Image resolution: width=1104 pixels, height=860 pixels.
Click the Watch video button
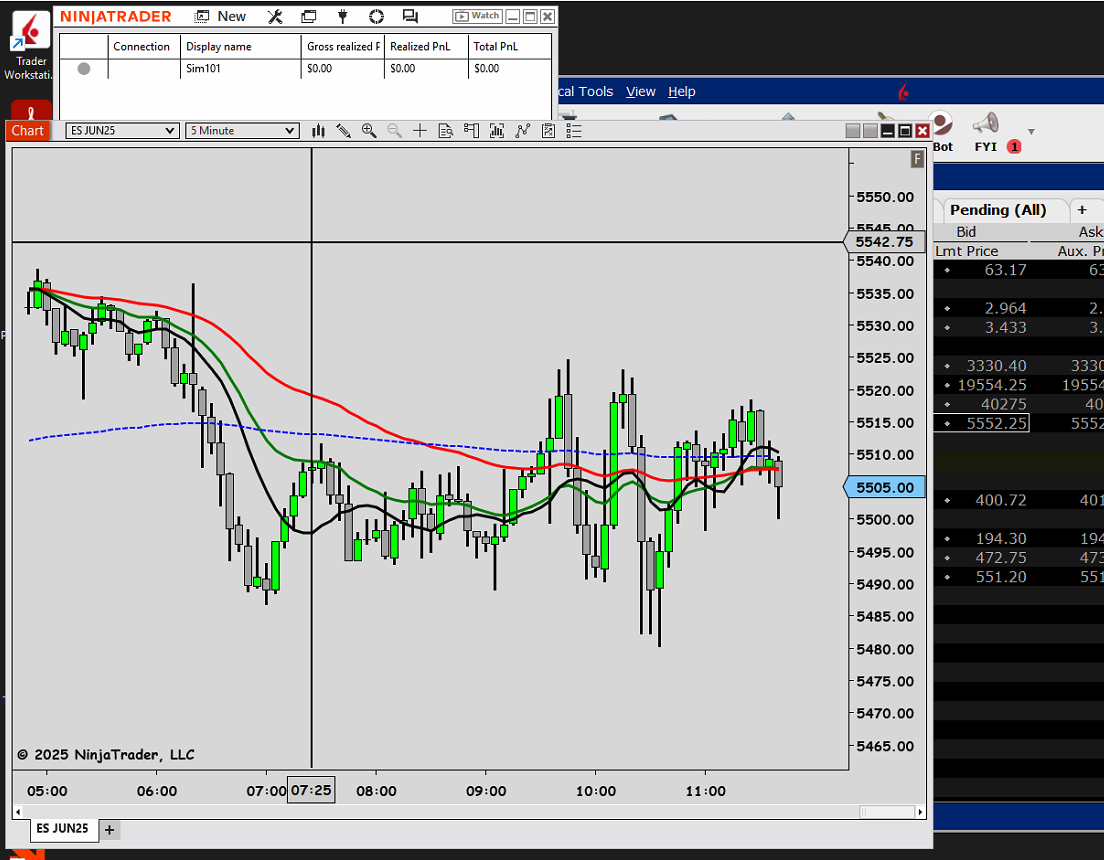click(477, 16)
